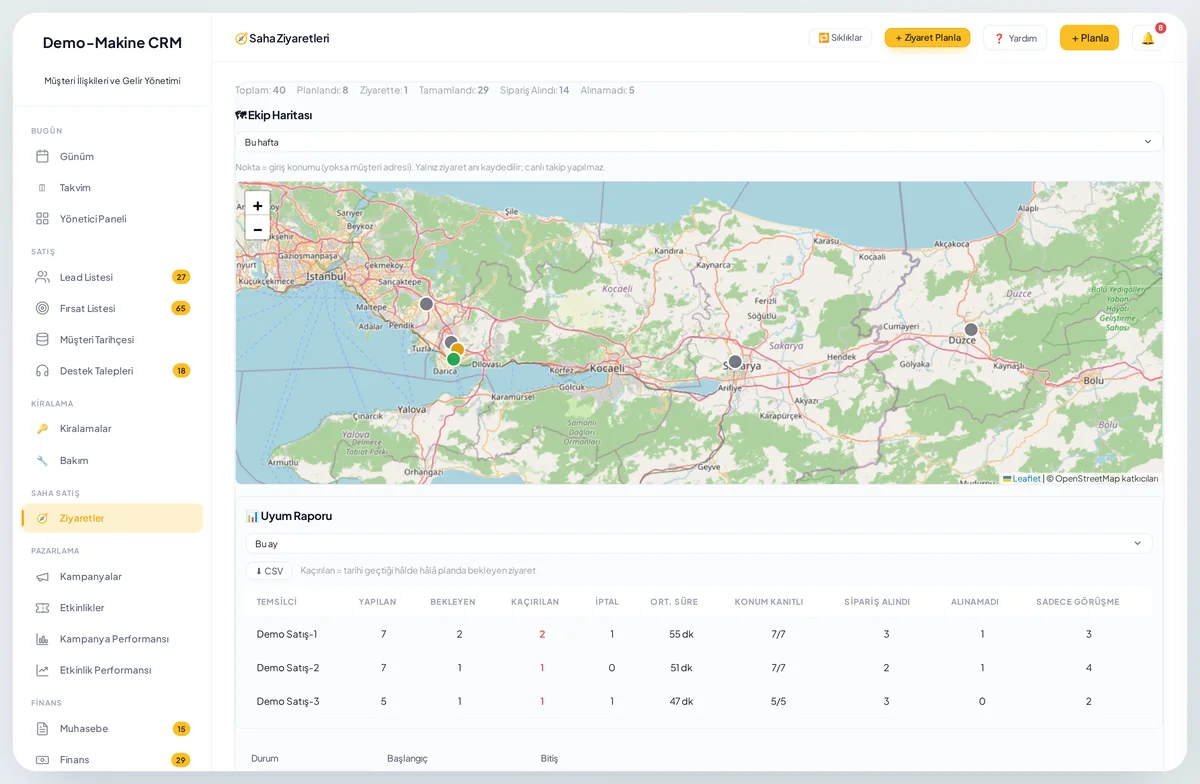Open the notifications bell icon
Screen dimensions: 1200x784
click(1147, 38)
